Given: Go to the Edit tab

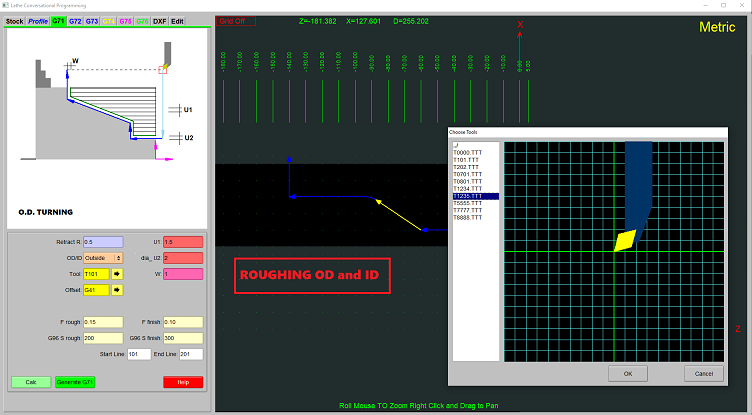Looking at the screenshot, I should [x=177, y=21].
